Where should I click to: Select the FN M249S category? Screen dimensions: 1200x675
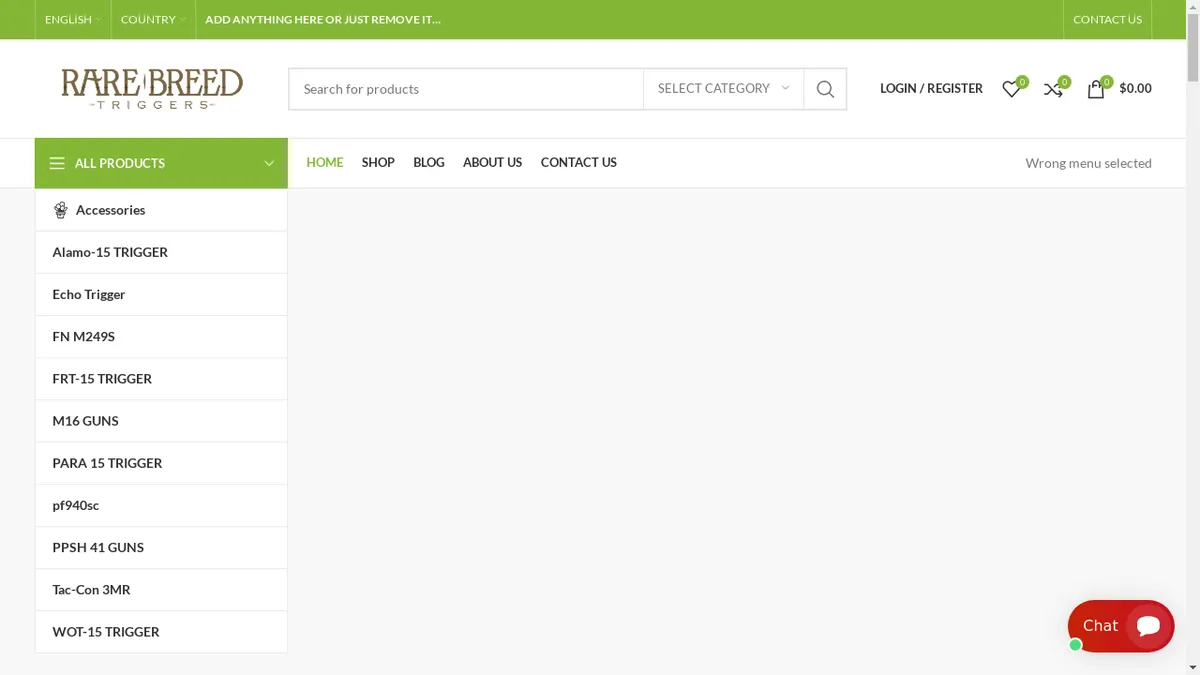(x=161, y=336)
